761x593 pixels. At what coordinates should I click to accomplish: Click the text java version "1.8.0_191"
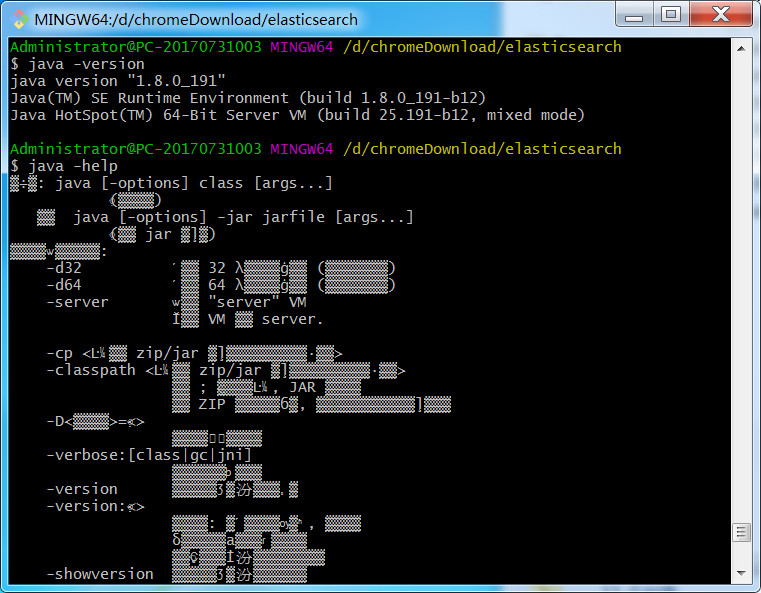coord(118,81)
